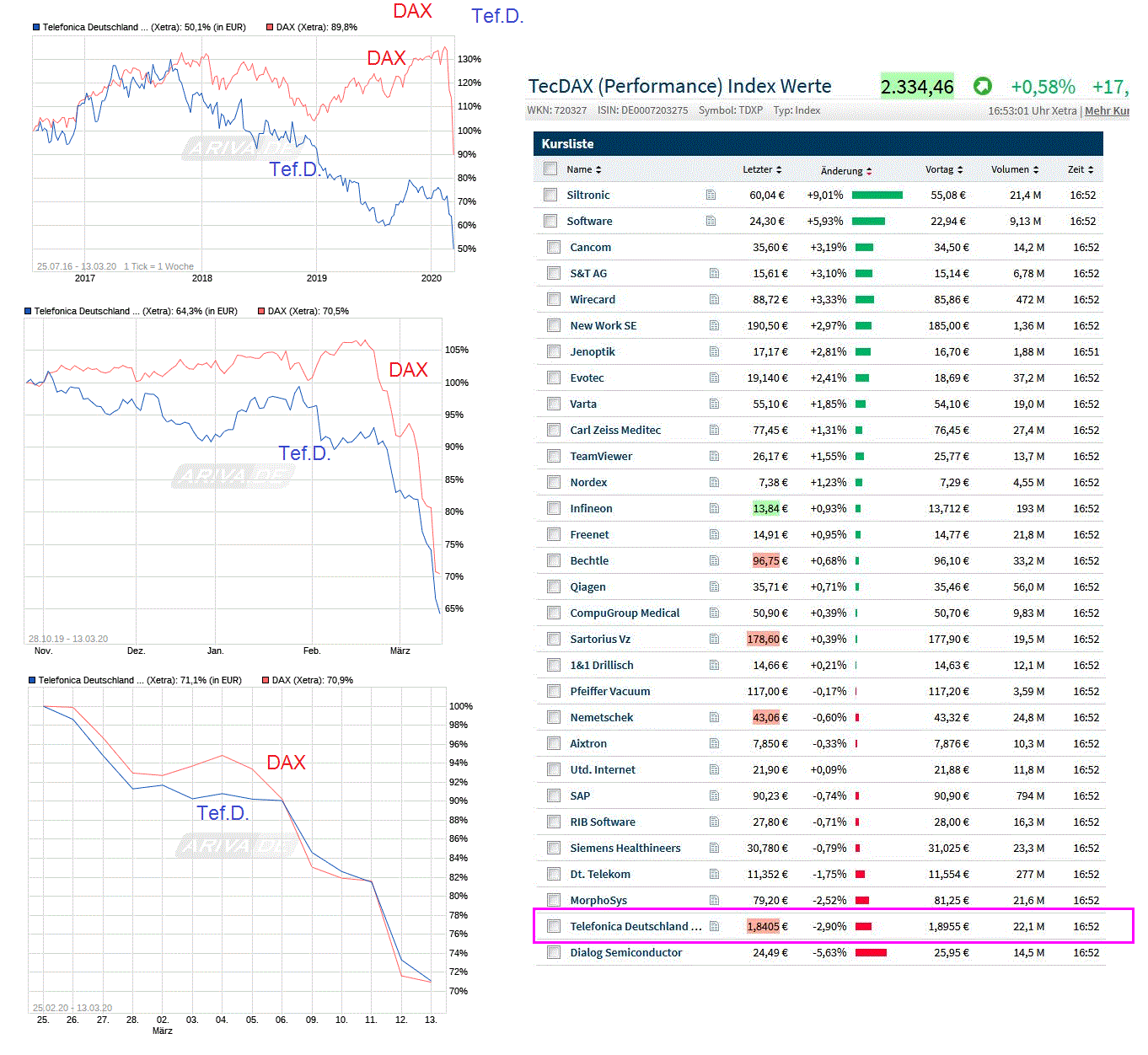This screenshot has height=1055, width=1148.
Task: Check the checkbox next to Evotec
Action: 554,378
